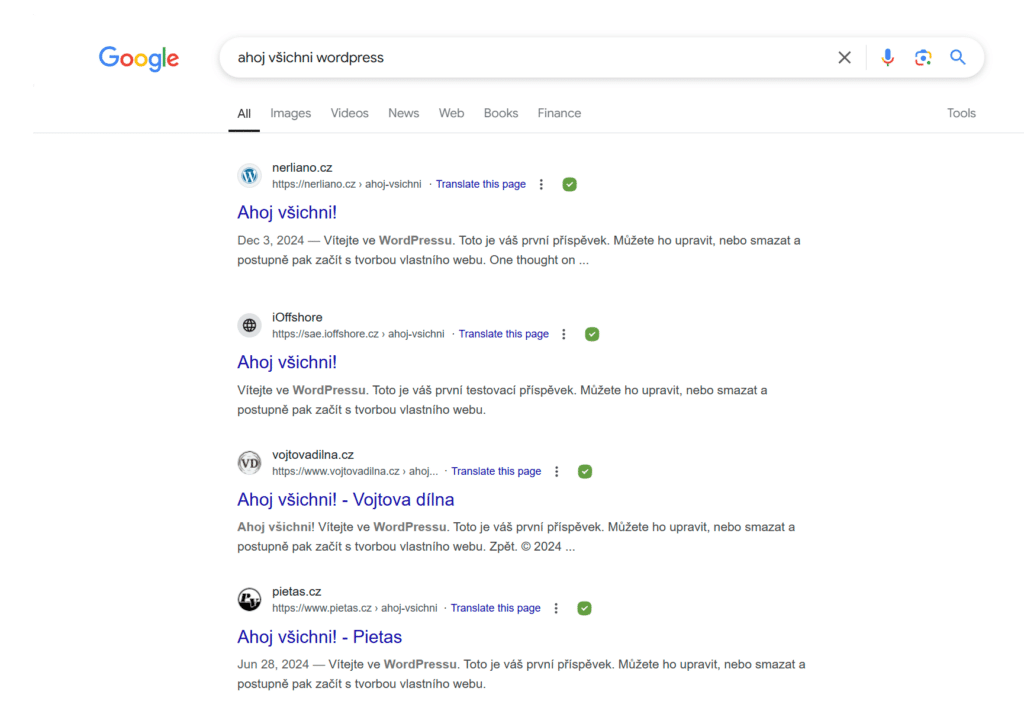1024x701 pixels.
Task: Click the Google logo
Action: tap(138, 58)
